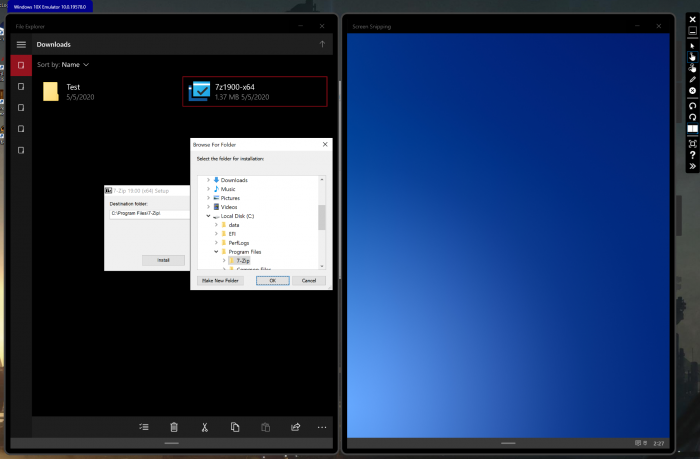Rotate the emulator counterclockwise
The height and width of the screenshot is (459, 700).
(692, 106)
